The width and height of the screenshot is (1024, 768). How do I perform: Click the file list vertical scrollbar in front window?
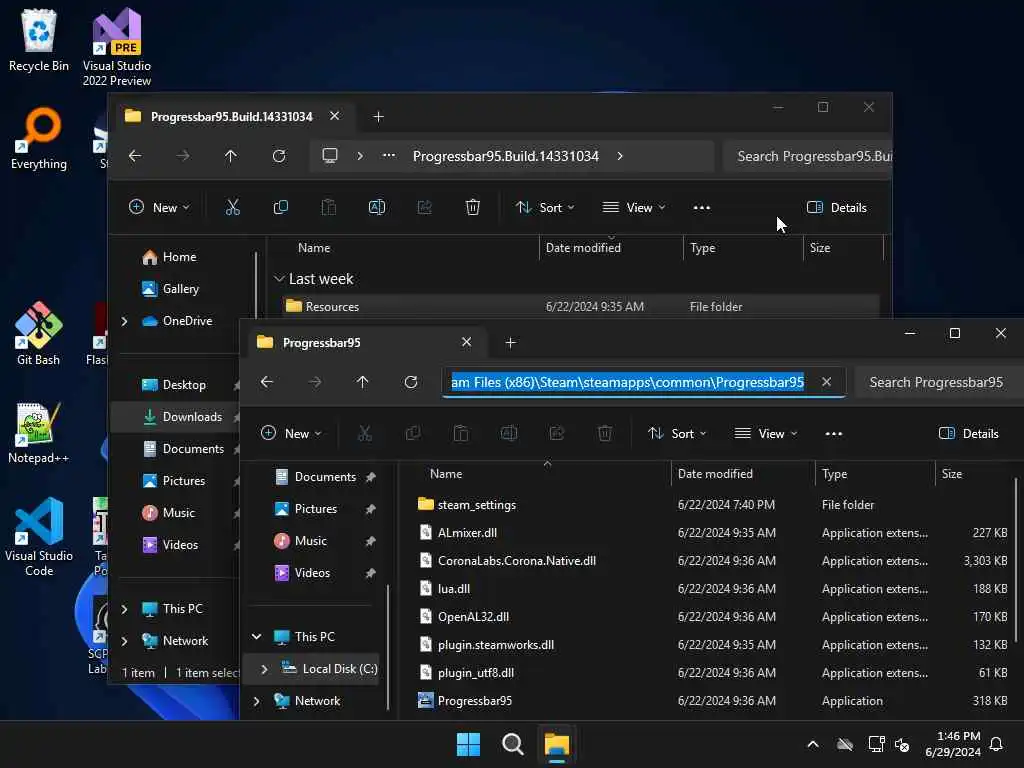1016,560
